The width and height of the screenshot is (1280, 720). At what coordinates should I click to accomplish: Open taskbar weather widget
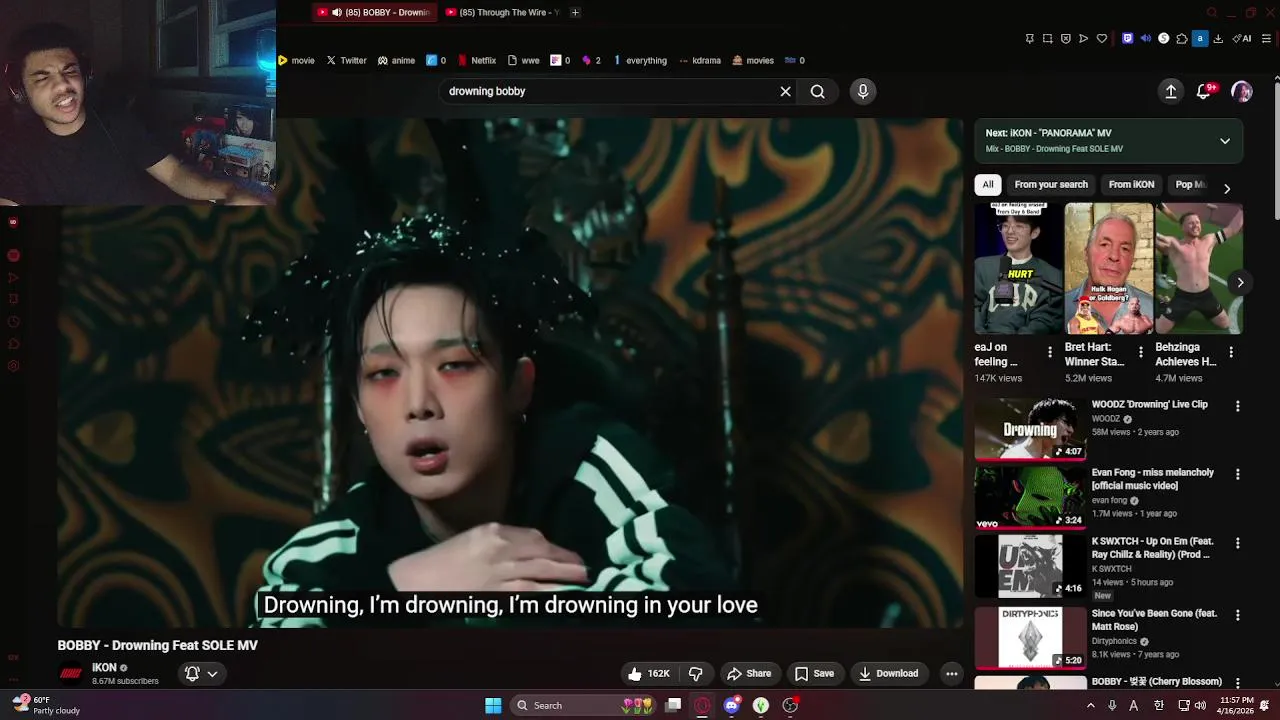click(x=46, y=706)
